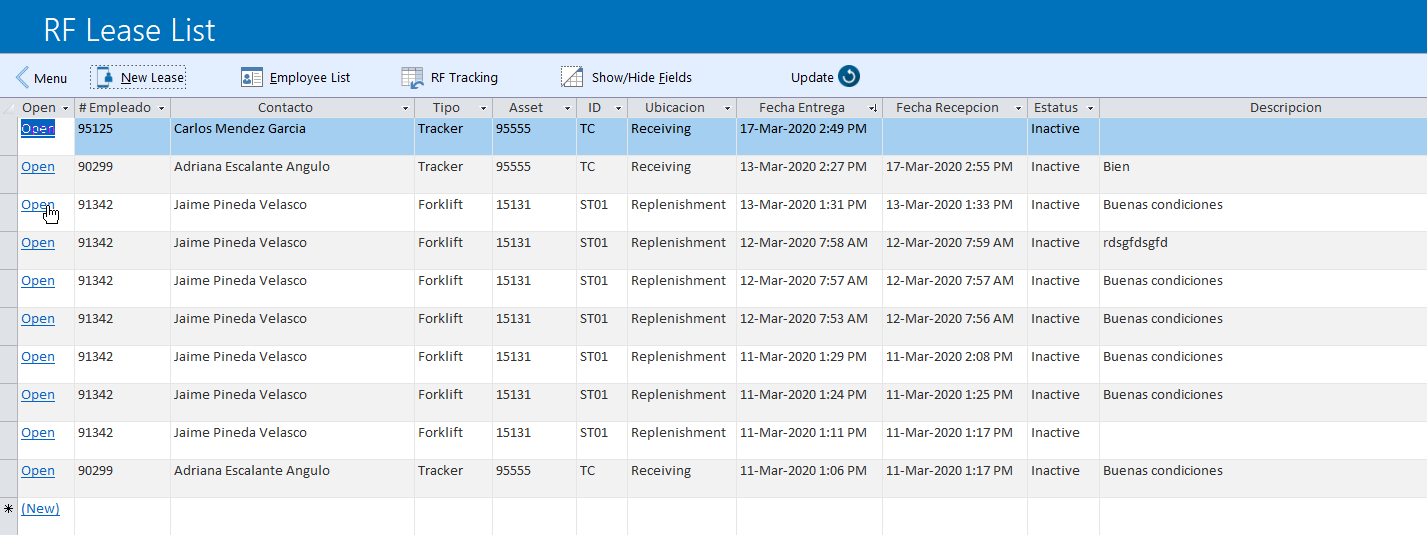
Task: Open the Tipo column dropdown arrow
Action: pyautogui.click(x=483, y=108)
